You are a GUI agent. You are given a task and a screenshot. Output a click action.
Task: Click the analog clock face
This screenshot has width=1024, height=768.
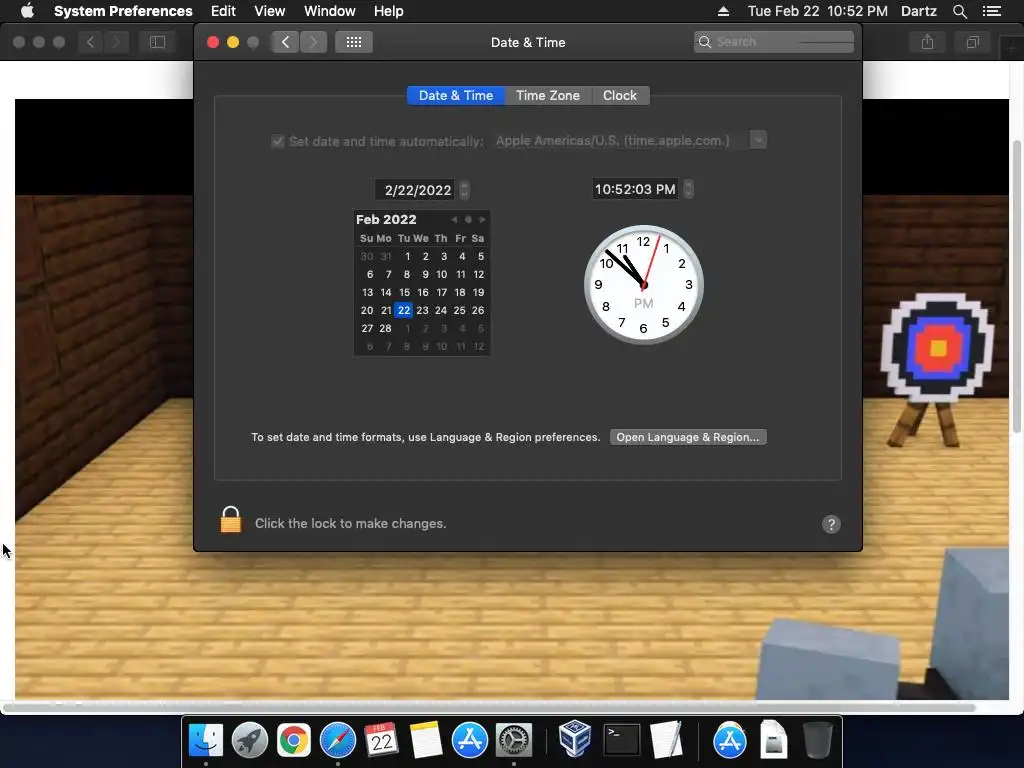point(643,285)
